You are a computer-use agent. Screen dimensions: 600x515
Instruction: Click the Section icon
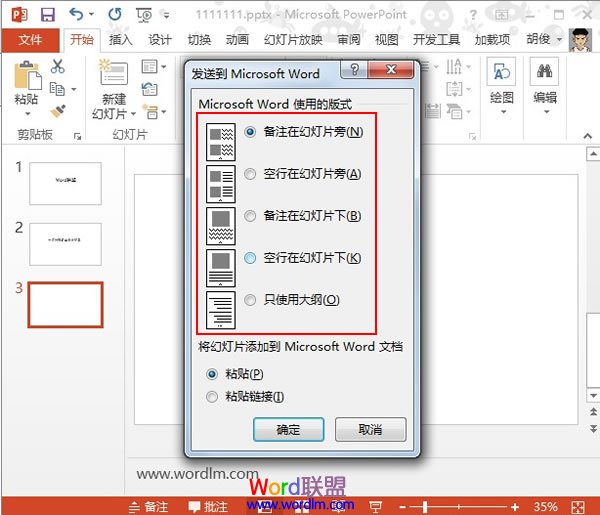150,112
